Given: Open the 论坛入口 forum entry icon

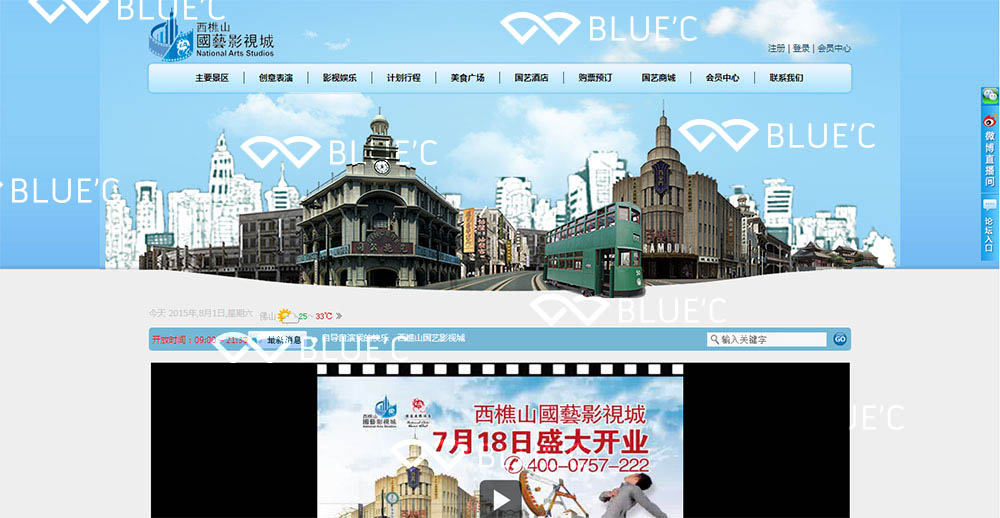Looking at the screenshot, I should (x=989, y=227).
